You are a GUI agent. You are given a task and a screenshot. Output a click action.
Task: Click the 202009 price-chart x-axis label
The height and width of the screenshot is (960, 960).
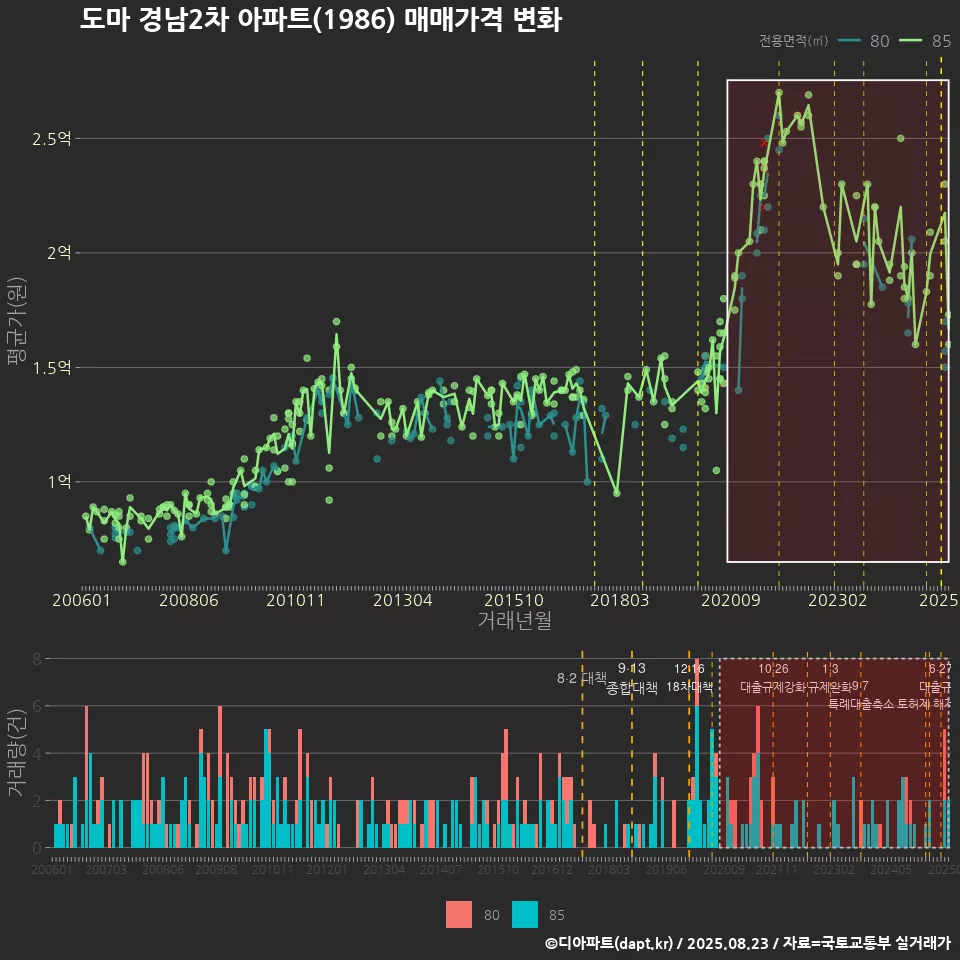pyautogui.click(x=731, y=600)
